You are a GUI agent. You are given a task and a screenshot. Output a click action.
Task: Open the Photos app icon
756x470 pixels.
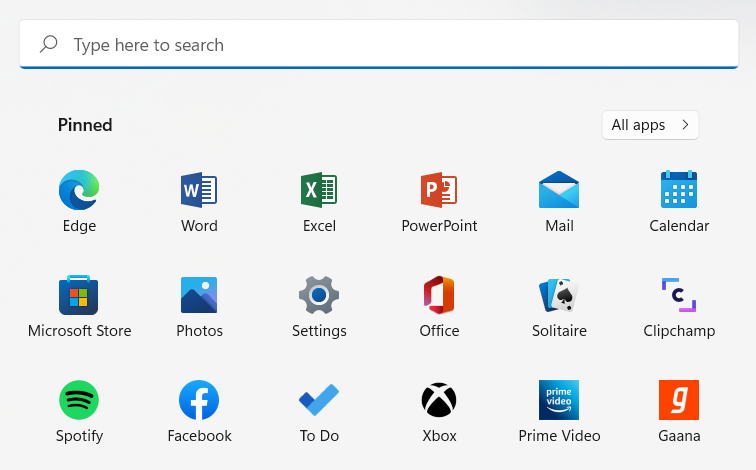click(199, 295)
